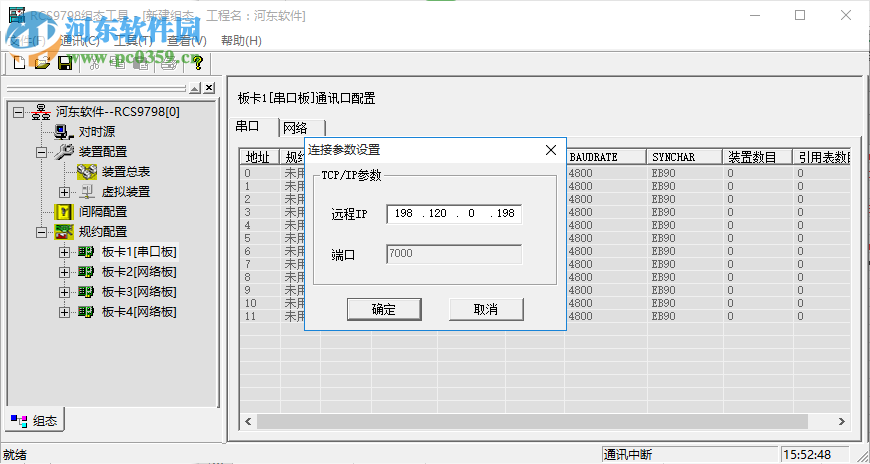Click the first octet 198 of 远程IP

tap(403, 213)
